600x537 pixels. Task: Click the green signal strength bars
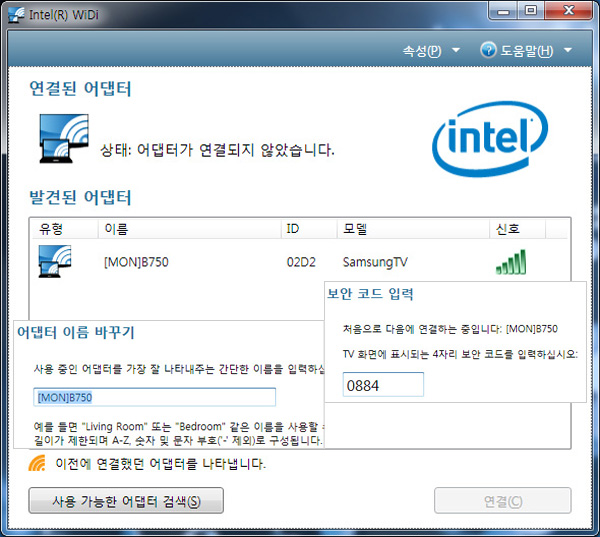pyautogui.click(x=511, y=262)
